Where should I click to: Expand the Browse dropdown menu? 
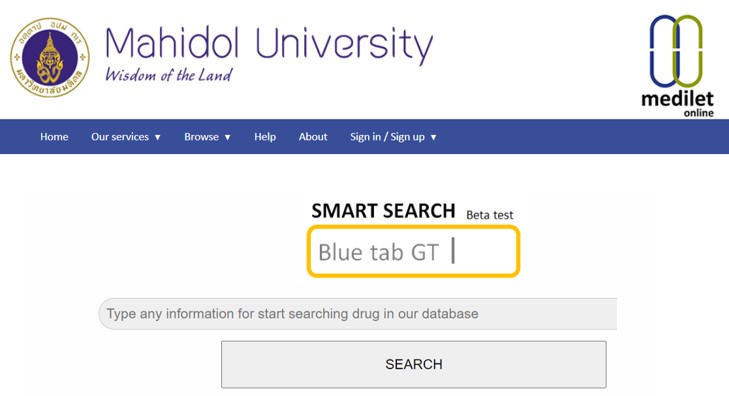click(207, 137)
